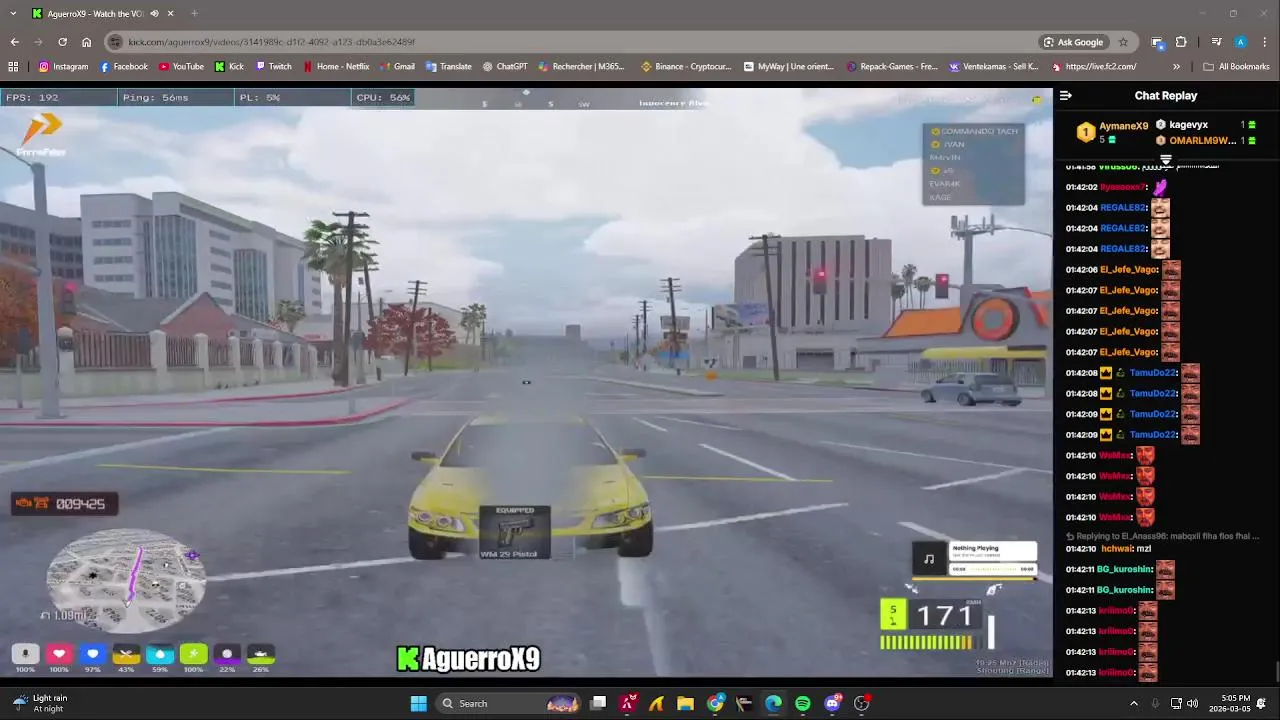Open the Instagram bookmark
This screenshot has height=720, width=1280.
click(63, 67)
